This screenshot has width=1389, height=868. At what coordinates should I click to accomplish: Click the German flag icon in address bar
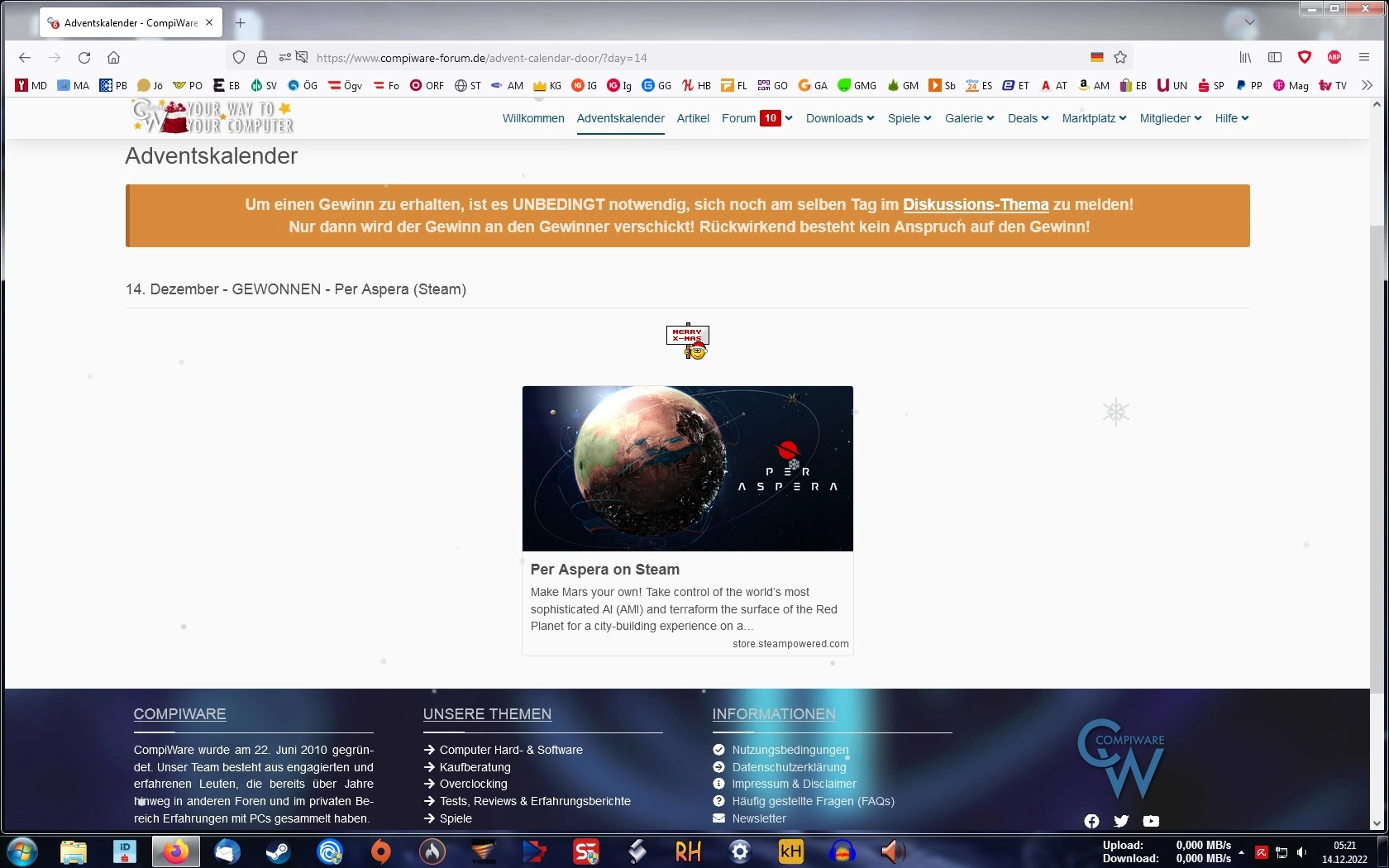click(x=1097, y=58)
